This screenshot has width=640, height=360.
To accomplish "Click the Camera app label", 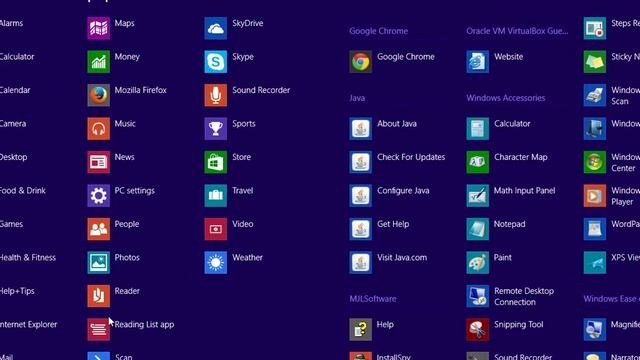I will tap(13, 124).
